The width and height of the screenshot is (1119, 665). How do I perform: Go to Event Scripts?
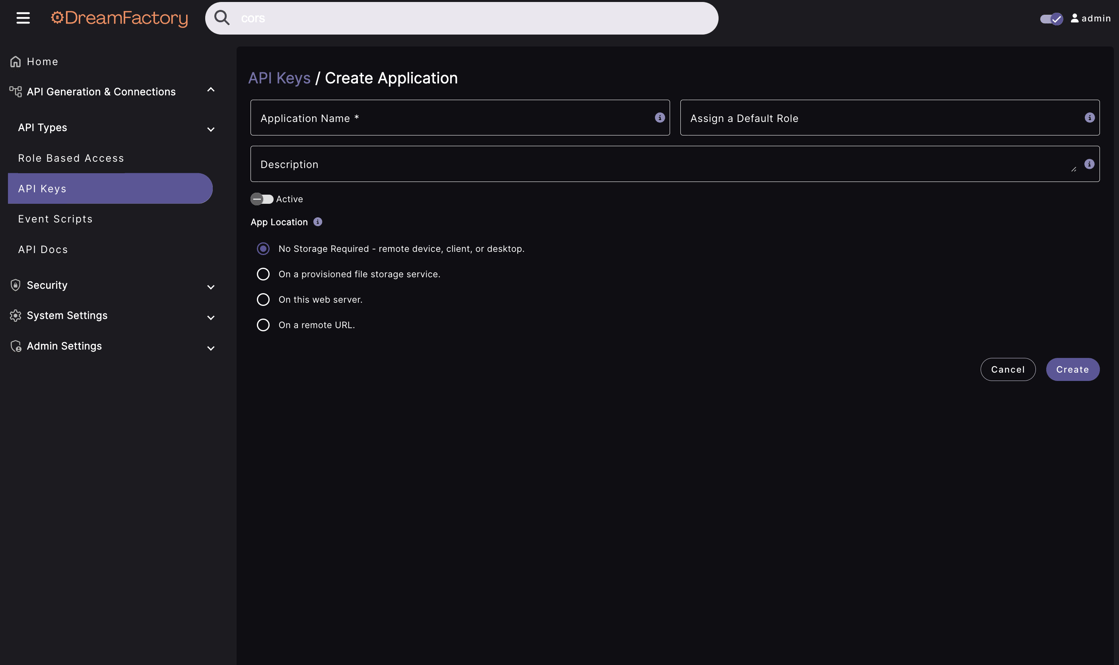[x=55, y=219]
